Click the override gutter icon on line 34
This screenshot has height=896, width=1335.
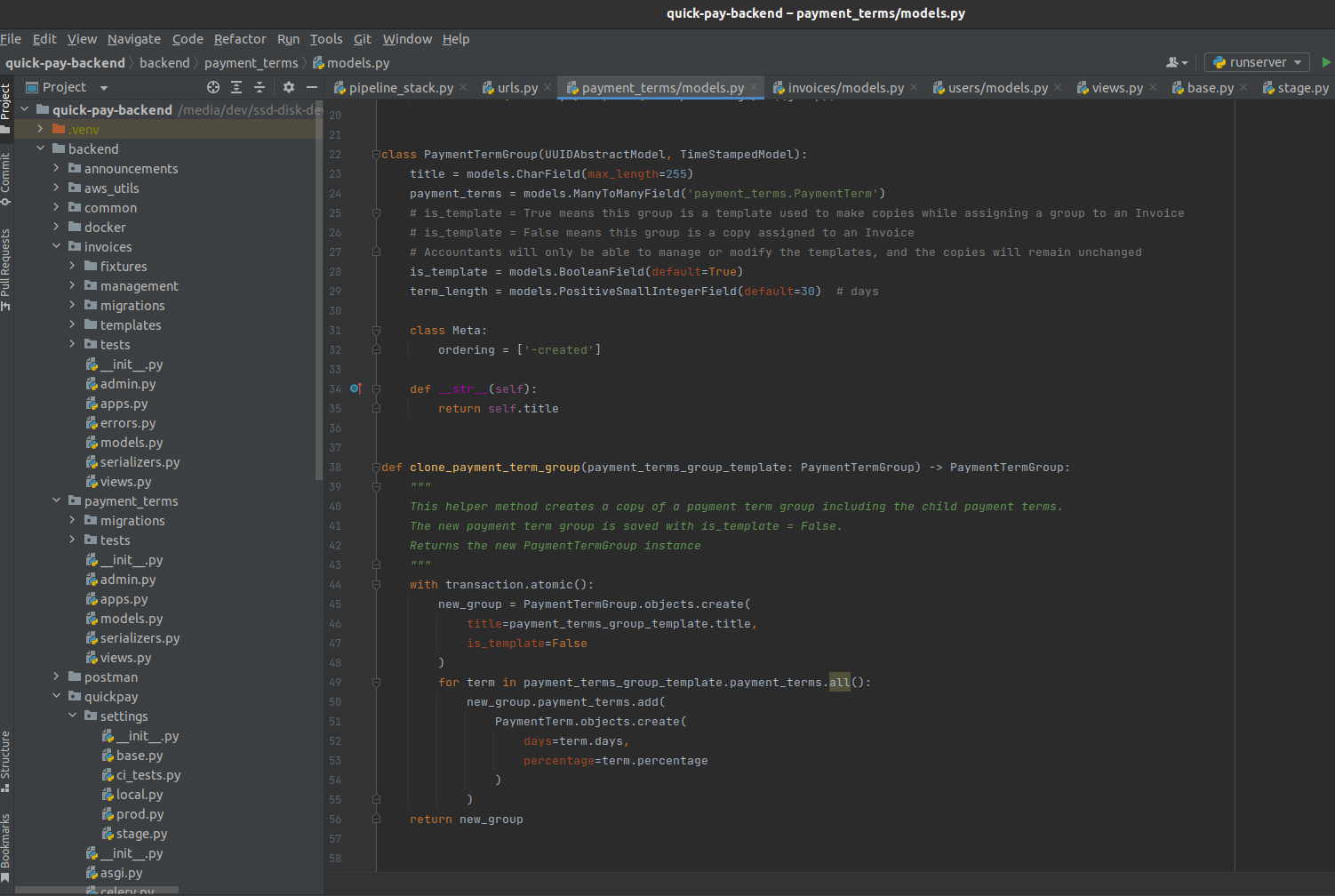point(356,388)
